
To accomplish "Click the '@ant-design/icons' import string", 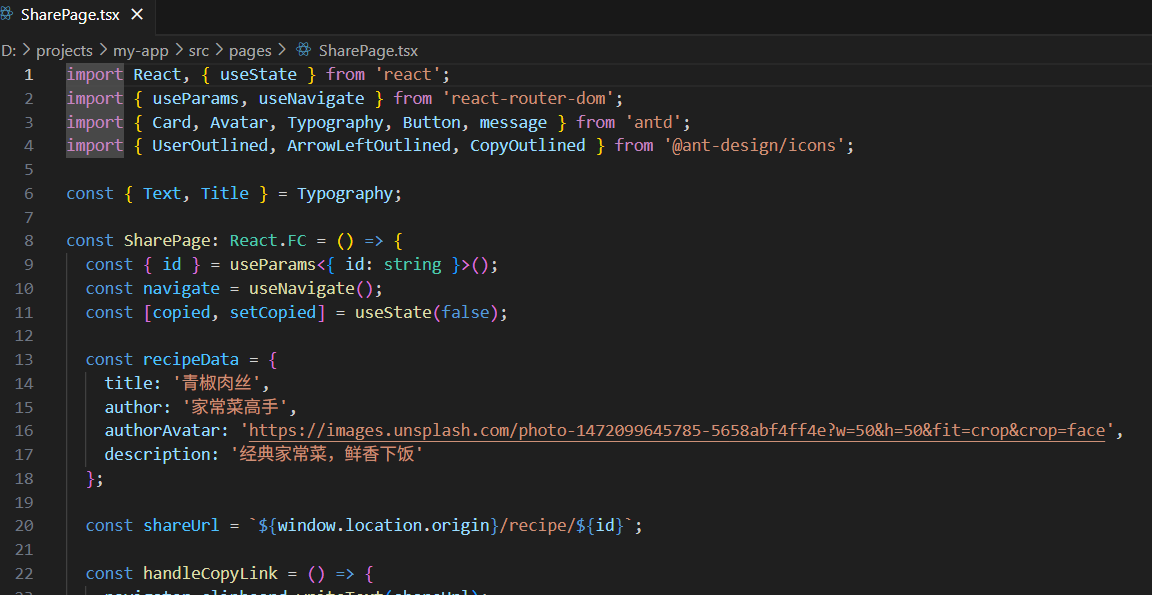I will pyautogui.click(x=754, y=145).
